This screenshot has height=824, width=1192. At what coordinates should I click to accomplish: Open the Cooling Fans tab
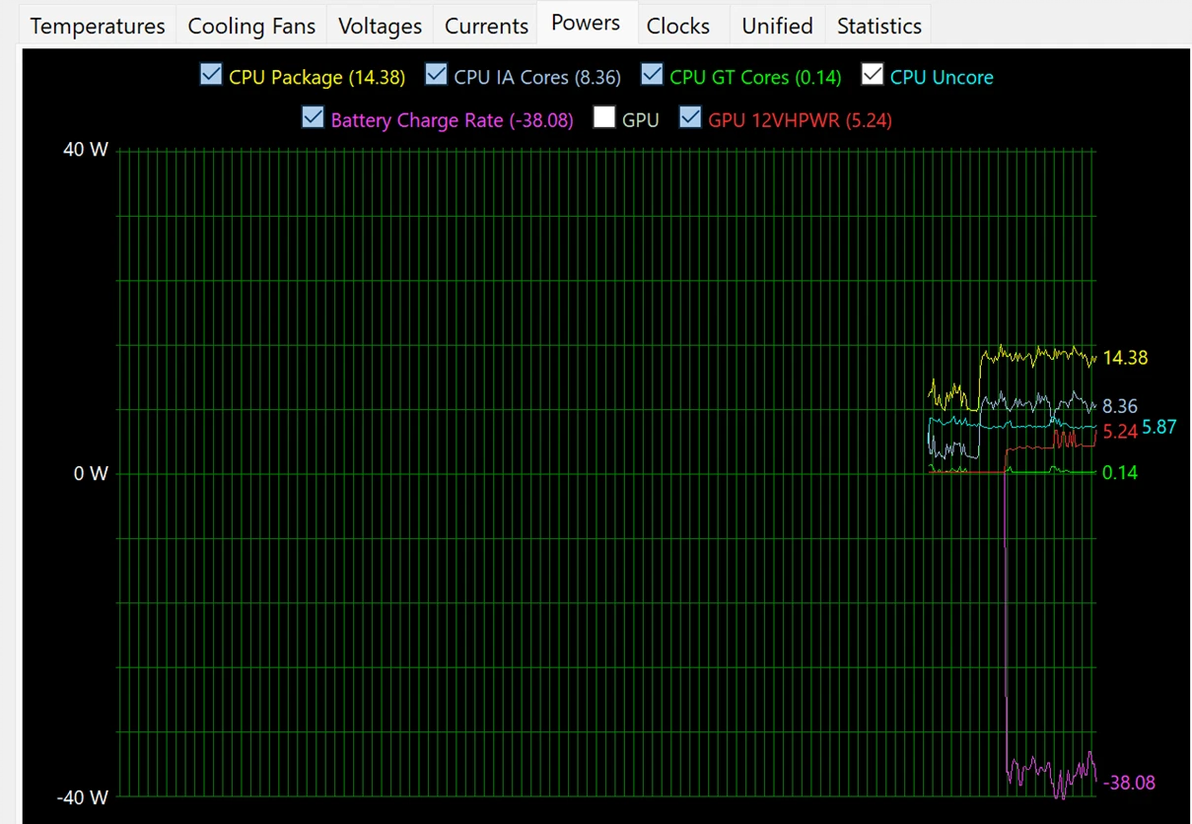tap(252, 26)
